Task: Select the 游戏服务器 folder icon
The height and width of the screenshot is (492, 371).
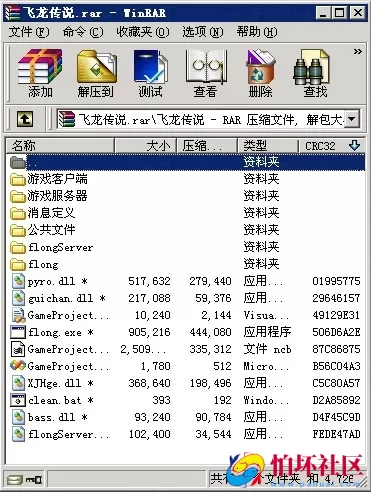Action: click(x=18, y=197)
